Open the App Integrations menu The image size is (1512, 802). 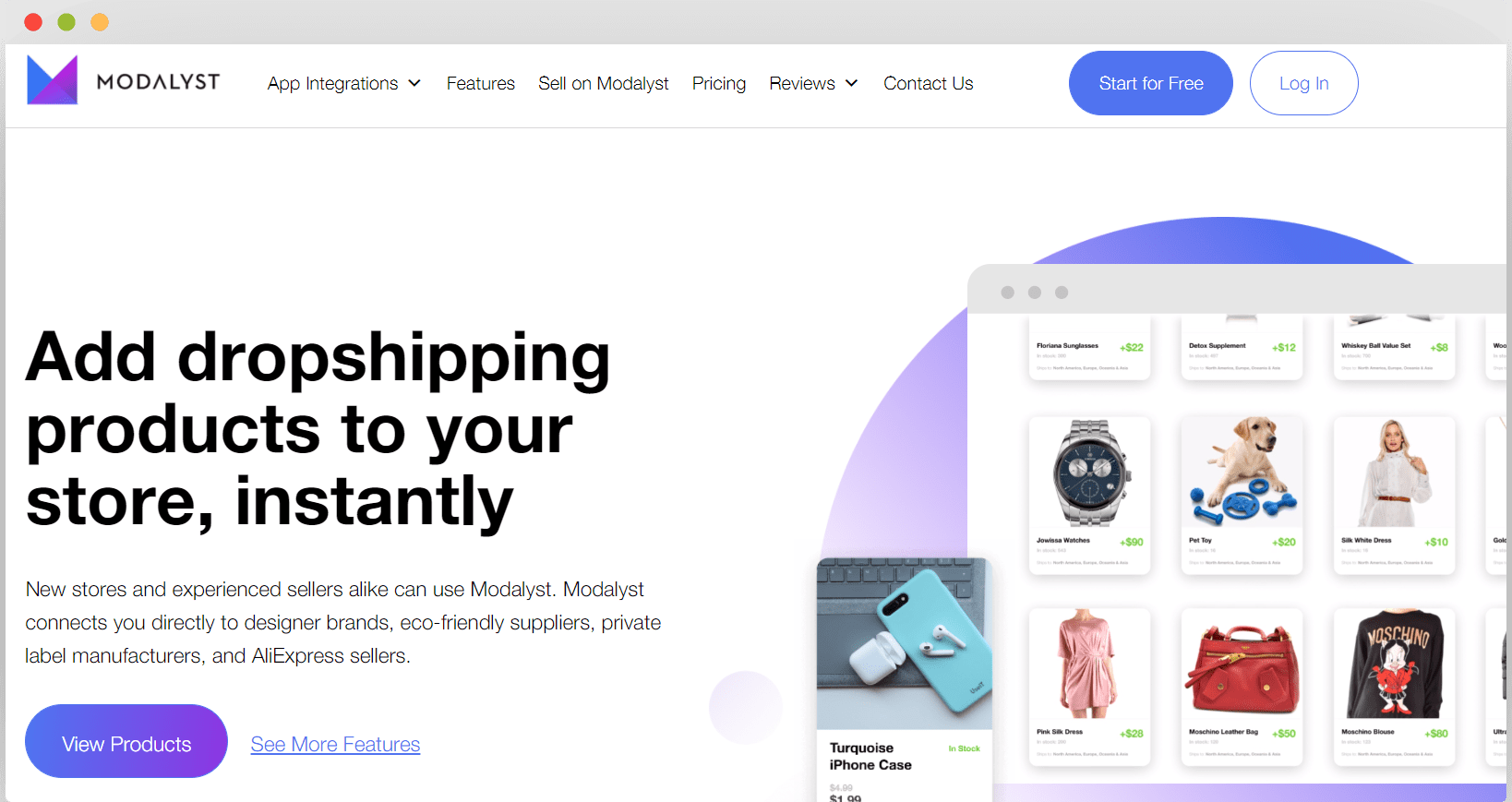tap(343, 83)
